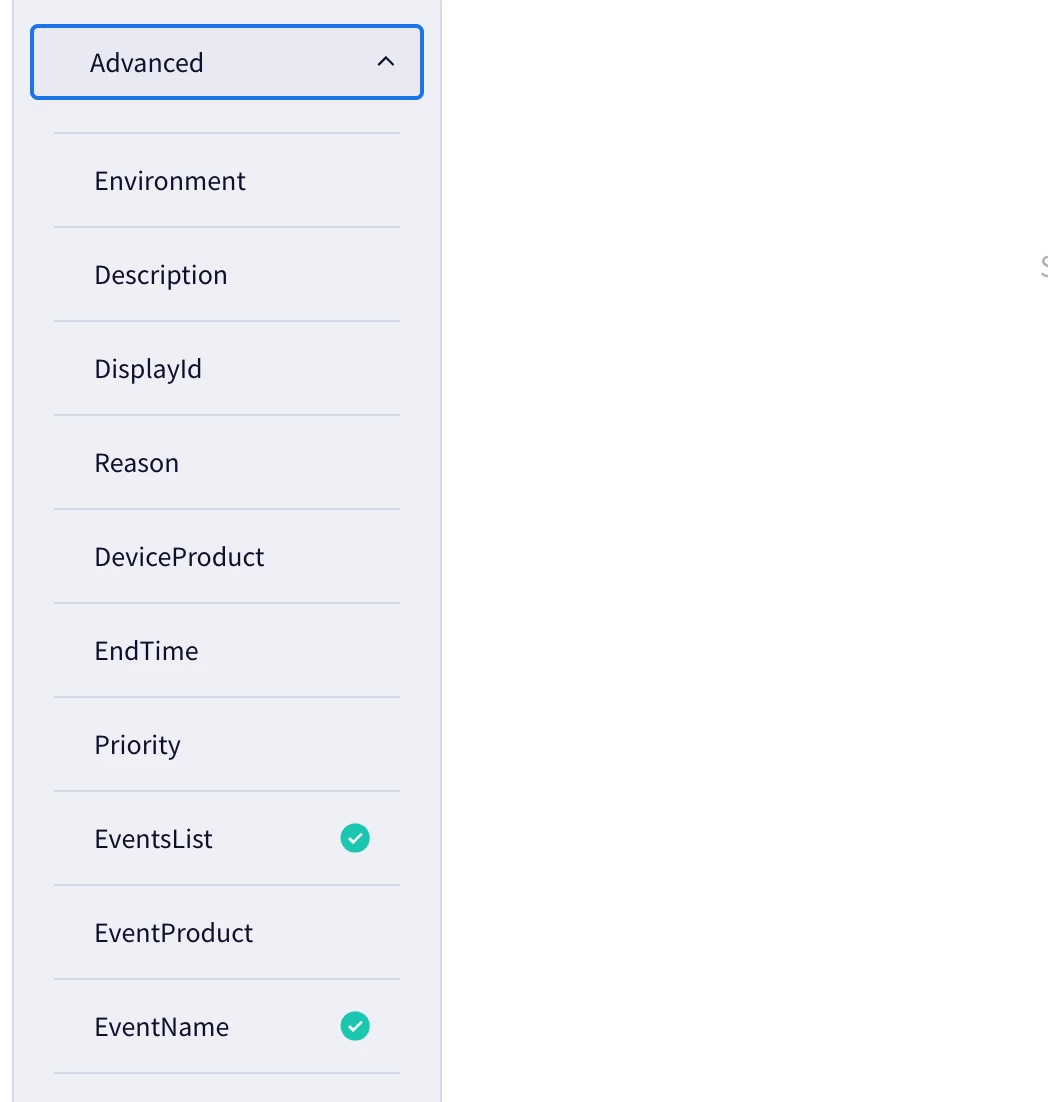Open the EventsList field label
Viewport: 1048px width, 1102px height.
pos(153,839)
